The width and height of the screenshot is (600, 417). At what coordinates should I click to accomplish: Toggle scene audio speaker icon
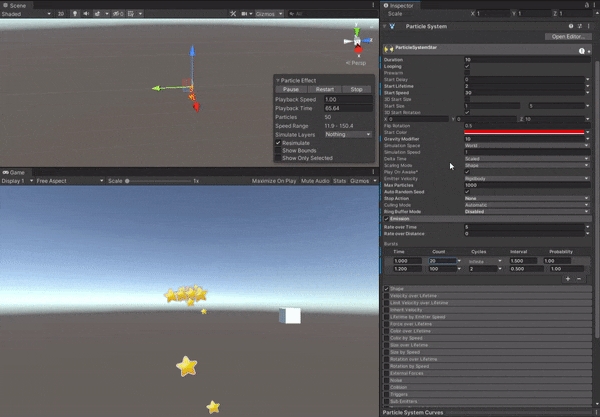(x=86, y=14)
